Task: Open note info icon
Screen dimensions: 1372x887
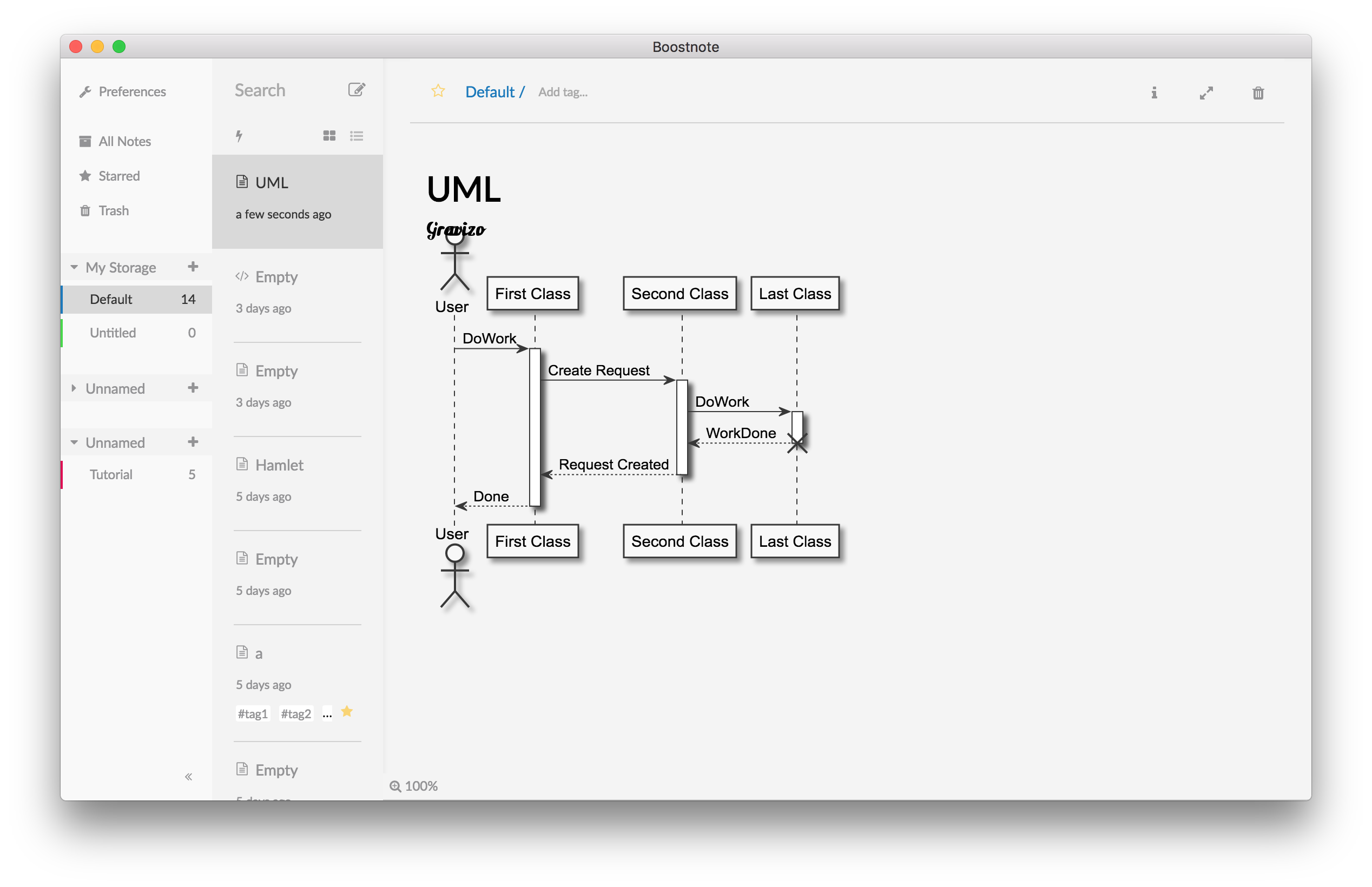Action: [1153, 92]
